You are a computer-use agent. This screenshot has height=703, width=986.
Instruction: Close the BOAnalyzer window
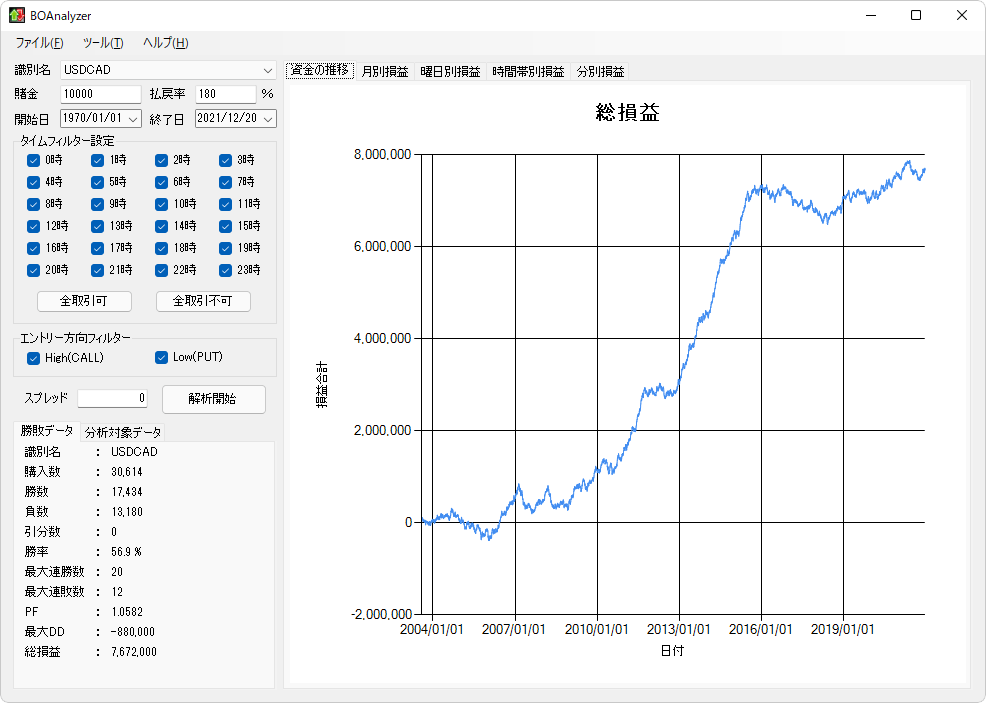[x=962, y=15]
